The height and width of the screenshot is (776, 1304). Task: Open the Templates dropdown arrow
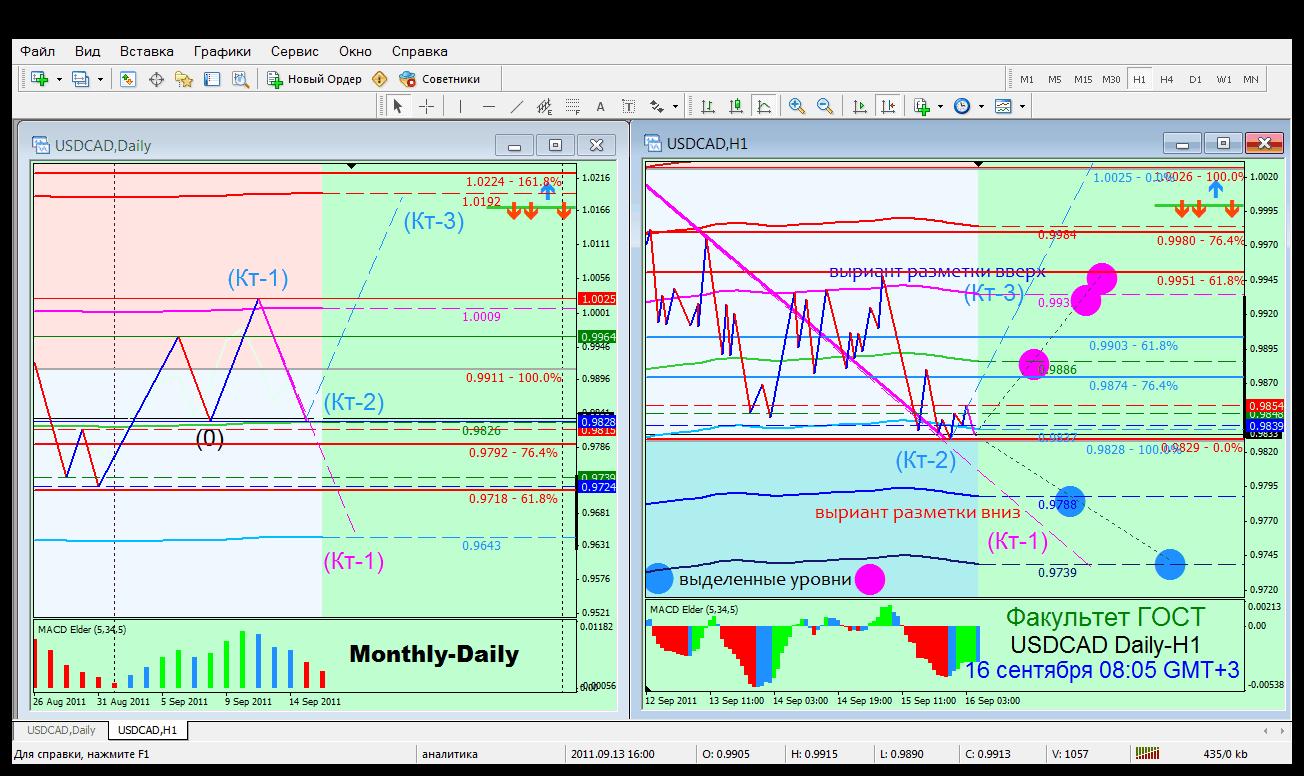[1022, 106]
